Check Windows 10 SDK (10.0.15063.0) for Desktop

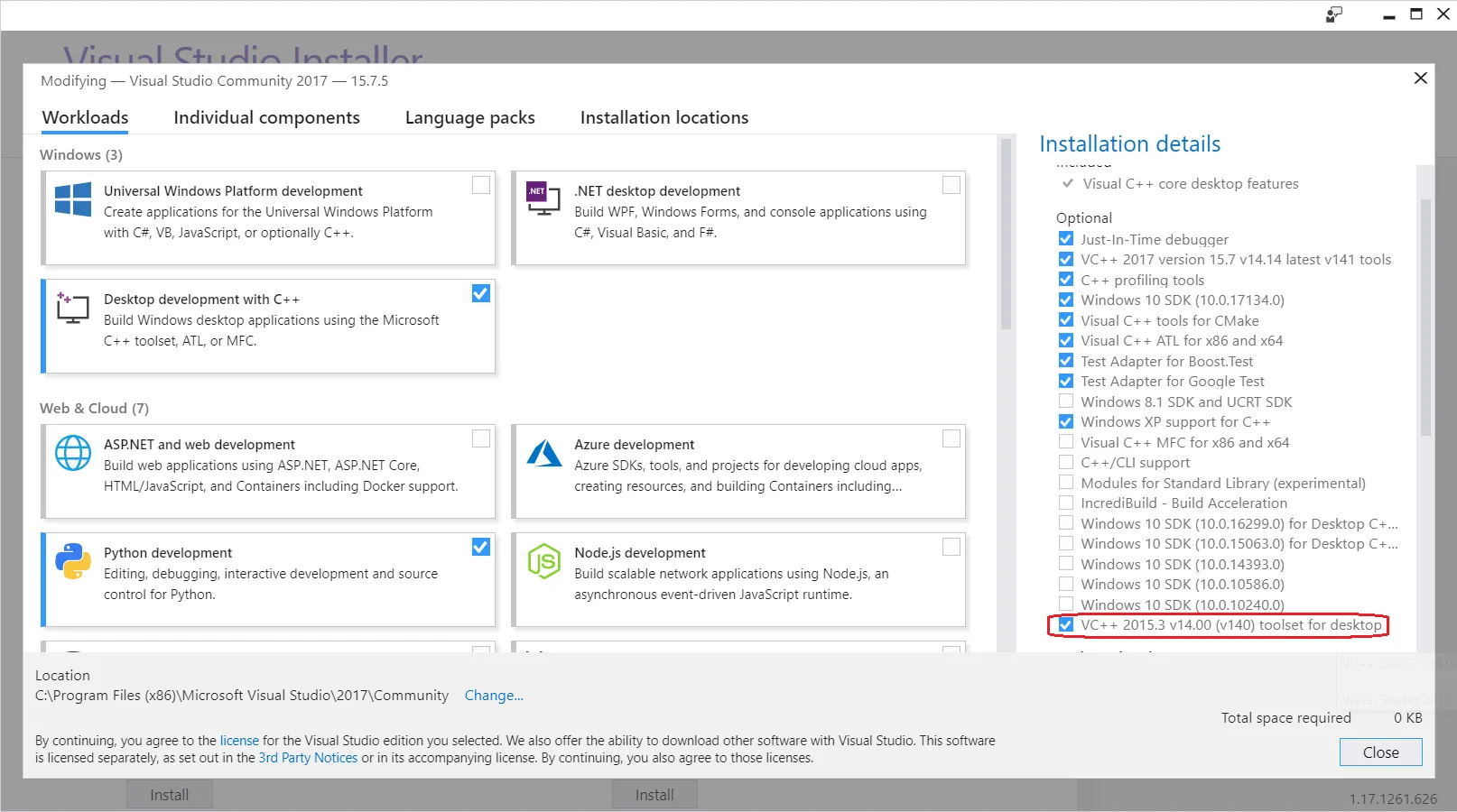(1066, 543)
